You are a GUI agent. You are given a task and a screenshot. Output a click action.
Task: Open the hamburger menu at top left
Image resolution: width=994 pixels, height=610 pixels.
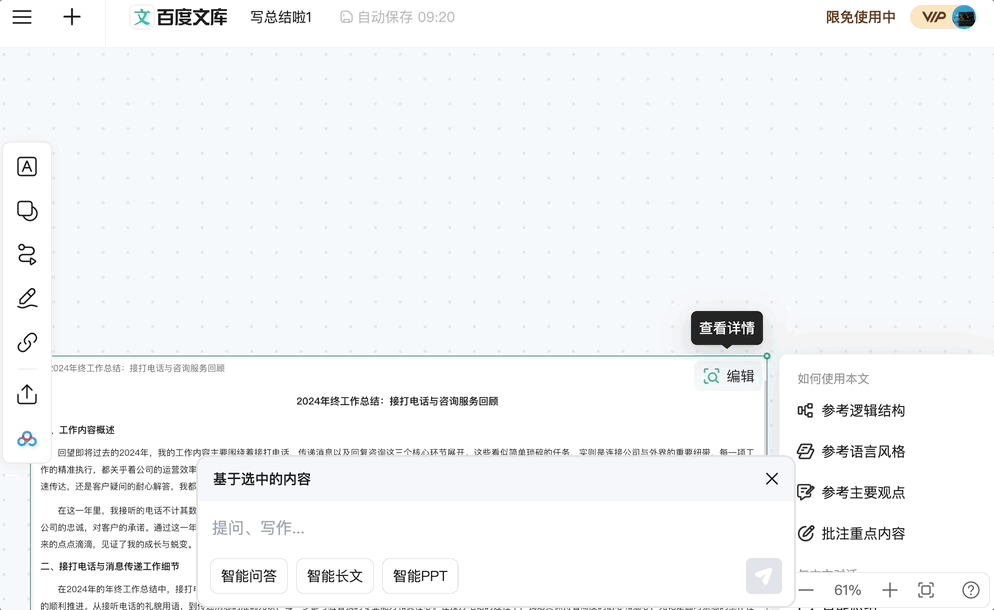[x=22, y=16]
